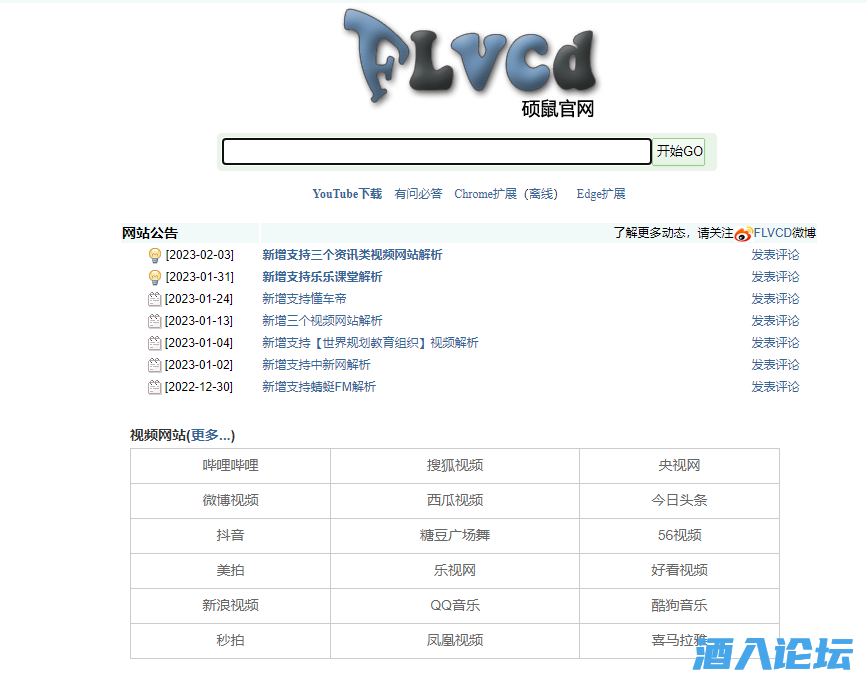This screenshot has width=867, height=696.
Task: Open the FLVCD微博 link
Action: coord(785,233)
